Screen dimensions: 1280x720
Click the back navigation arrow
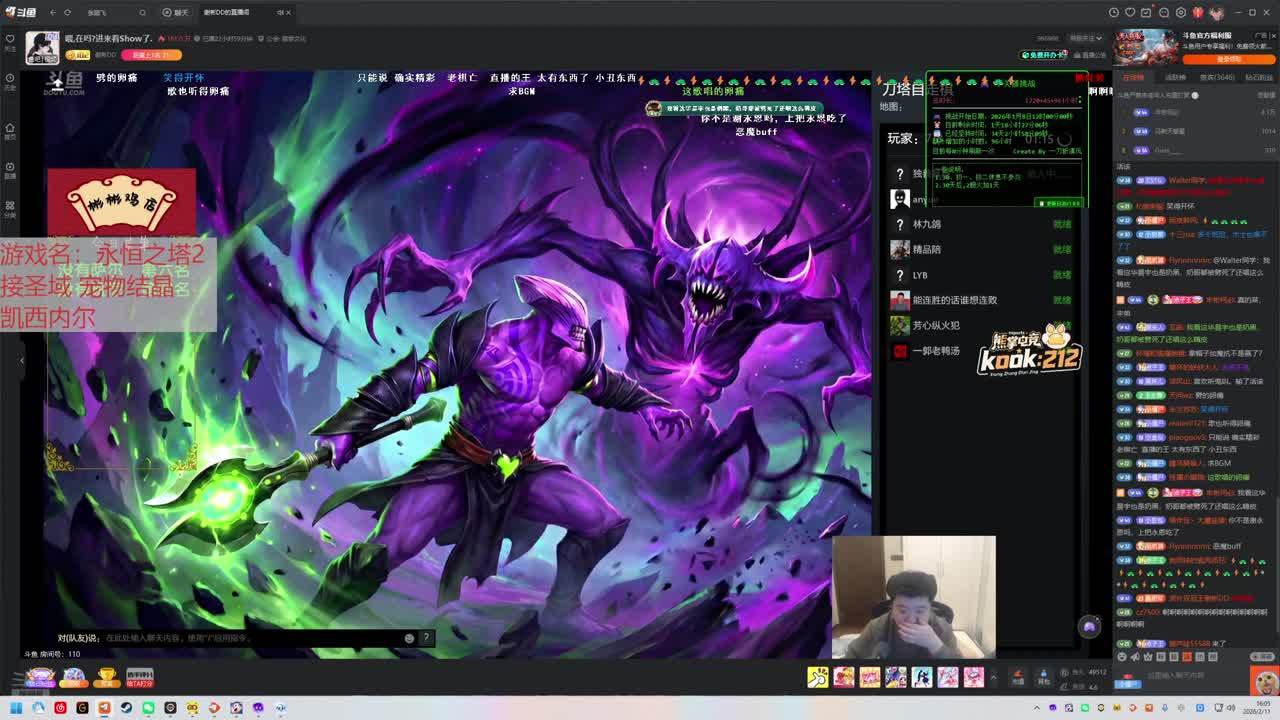click(x=51, y=12)
